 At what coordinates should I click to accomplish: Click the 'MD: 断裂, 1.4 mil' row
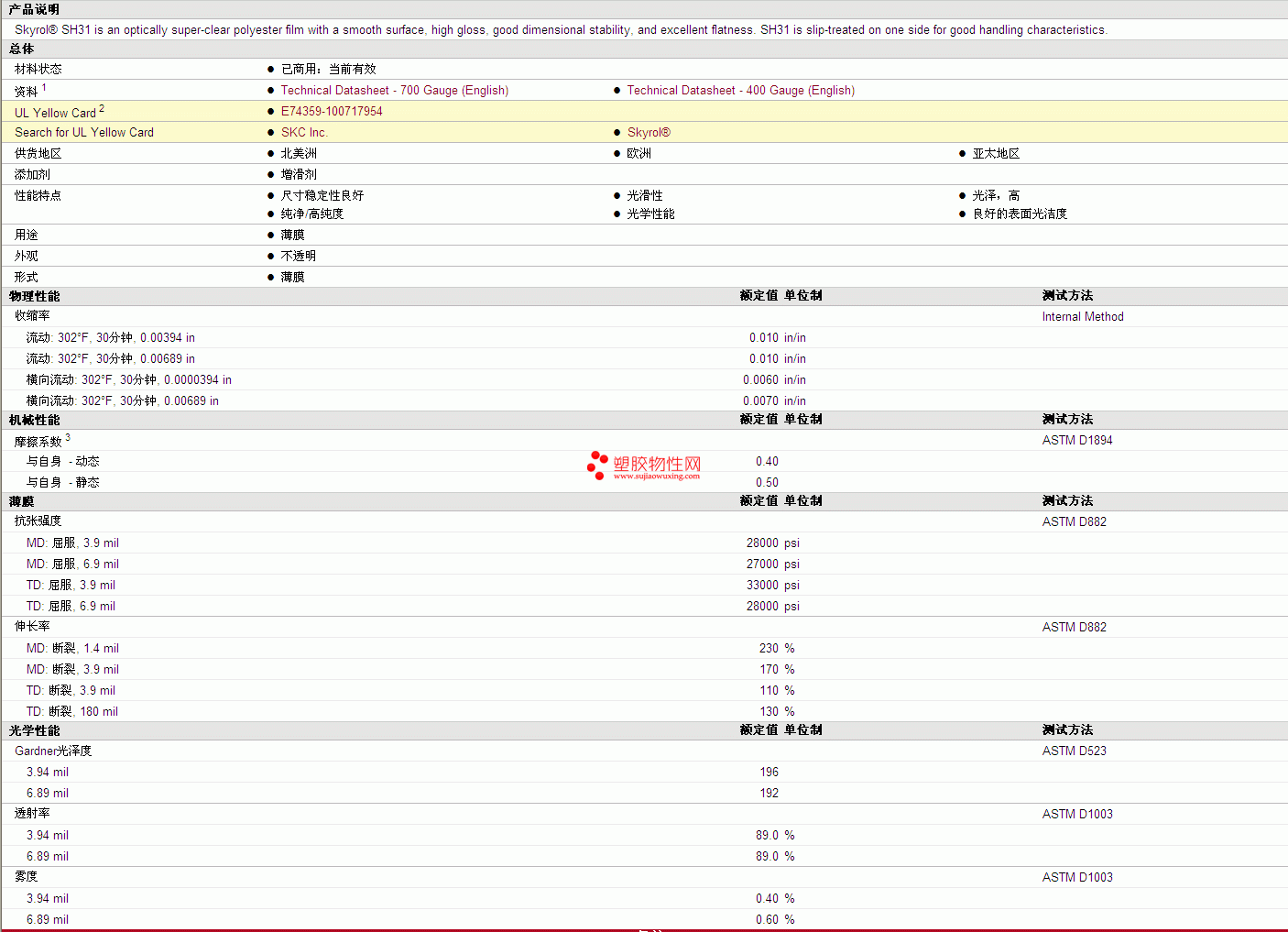644,648
